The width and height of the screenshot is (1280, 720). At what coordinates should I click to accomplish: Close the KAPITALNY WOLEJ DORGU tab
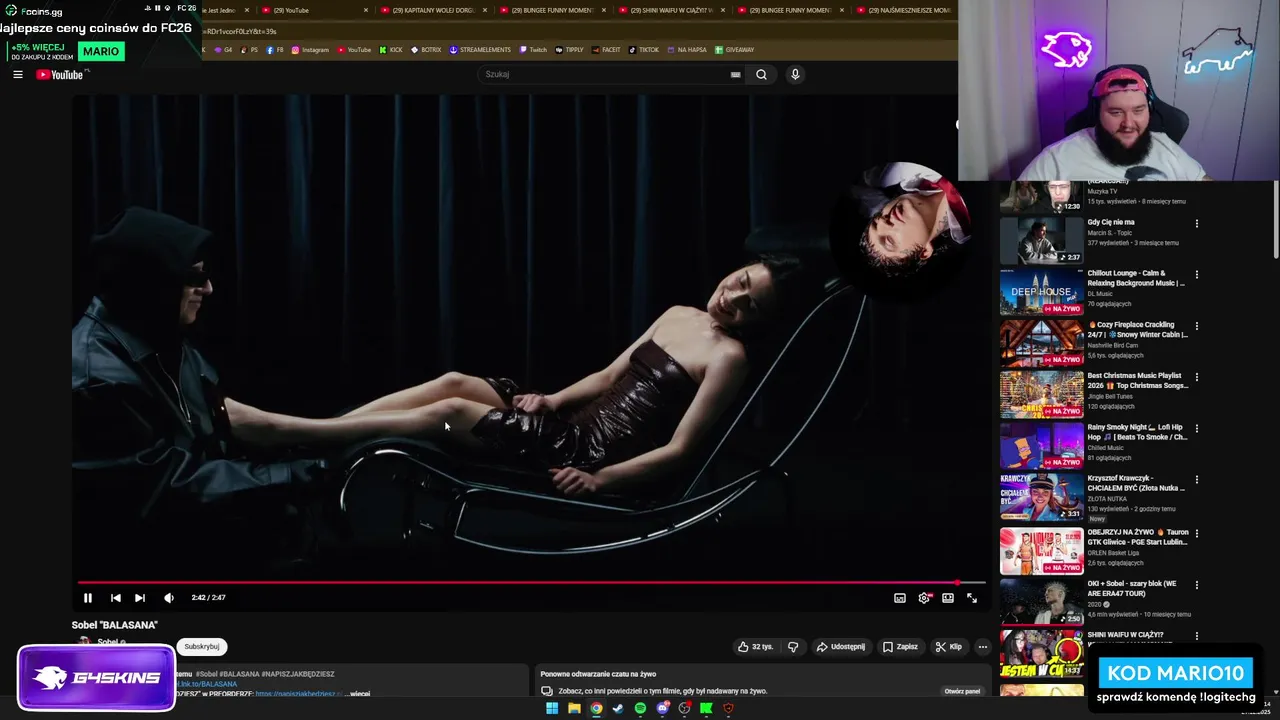pyautogui.click(x=484, y=10)
